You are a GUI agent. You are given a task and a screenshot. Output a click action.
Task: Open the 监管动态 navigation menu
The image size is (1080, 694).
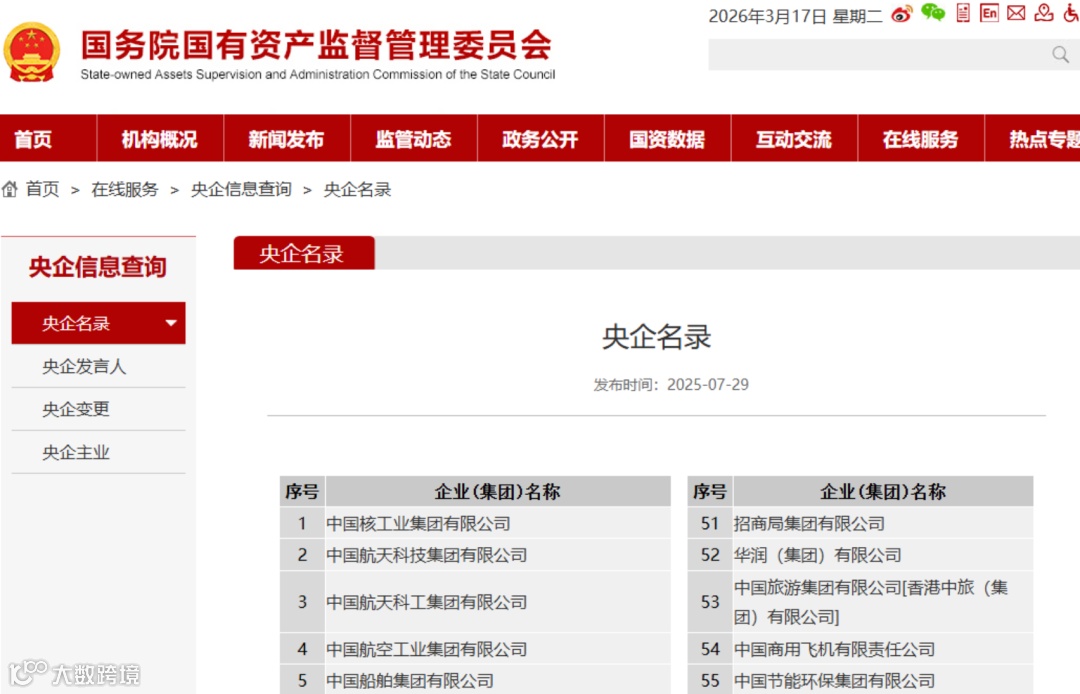[413, 139]
